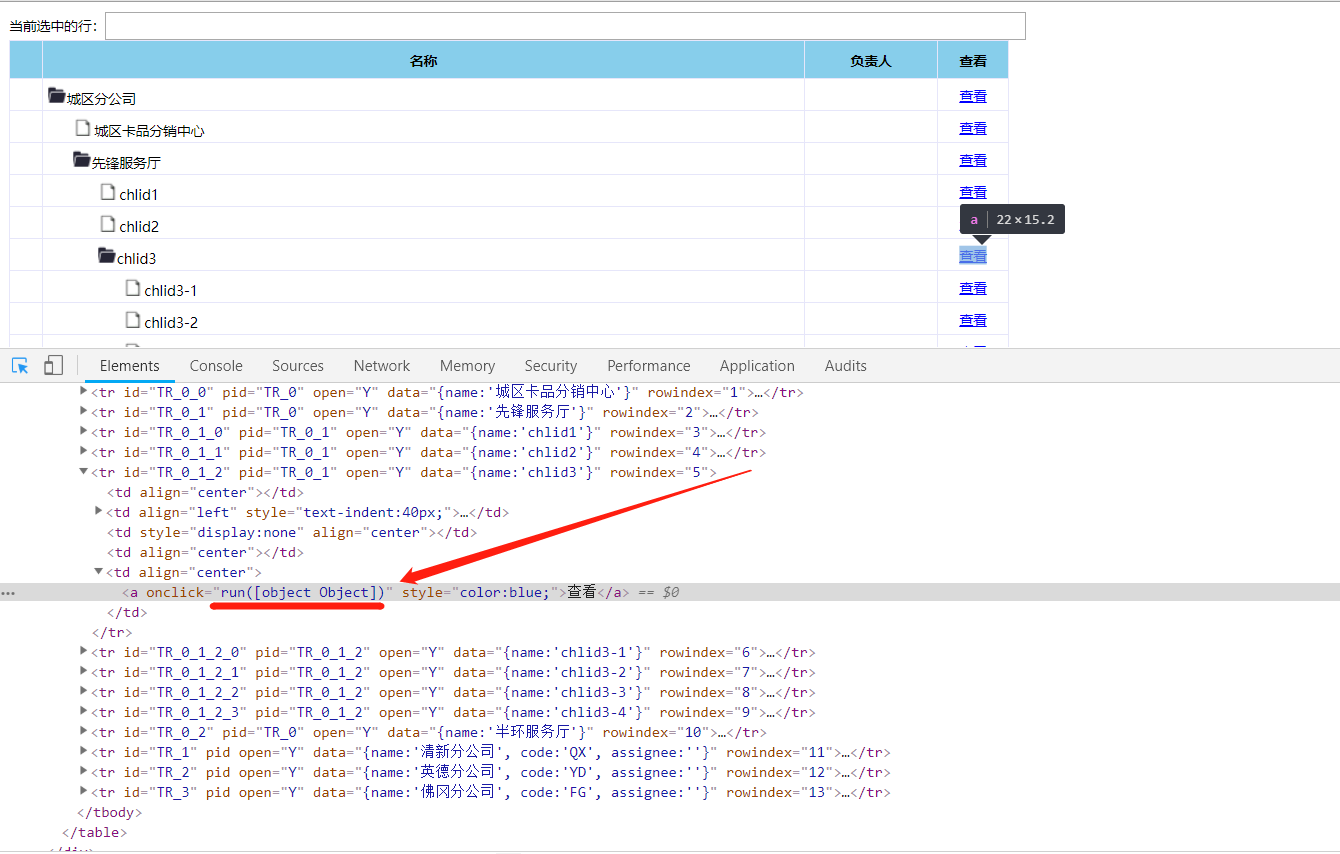Click the file icon beside 城区卡品分销中心
Image resolution: width=1340 pixels, height=854 pixels.
(x=83, y=128)
